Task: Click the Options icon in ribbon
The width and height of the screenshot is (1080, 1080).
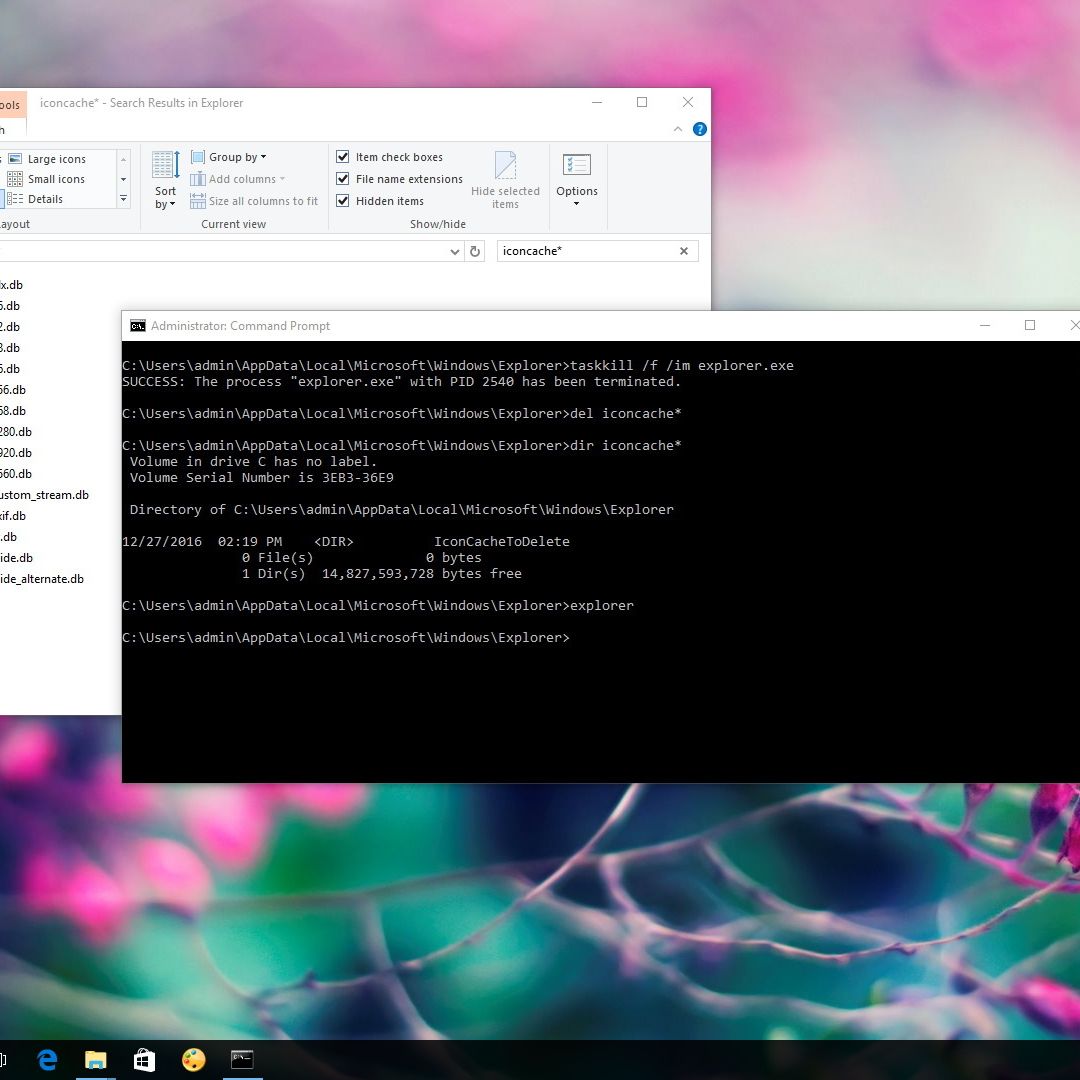Action: 577,166
